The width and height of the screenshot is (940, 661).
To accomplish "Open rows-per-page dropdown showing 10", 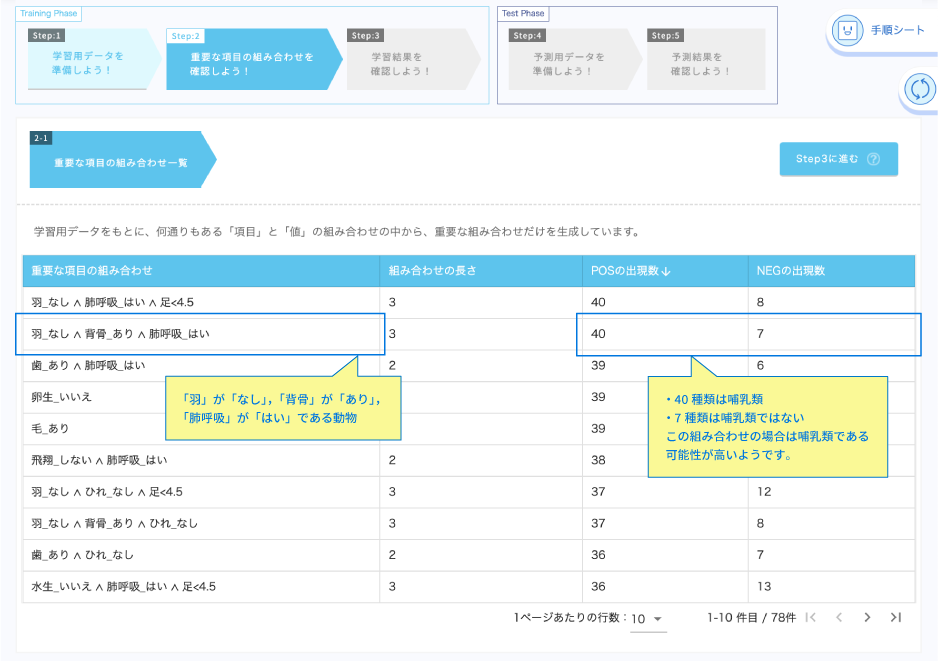I will click(x=647, y=618).
